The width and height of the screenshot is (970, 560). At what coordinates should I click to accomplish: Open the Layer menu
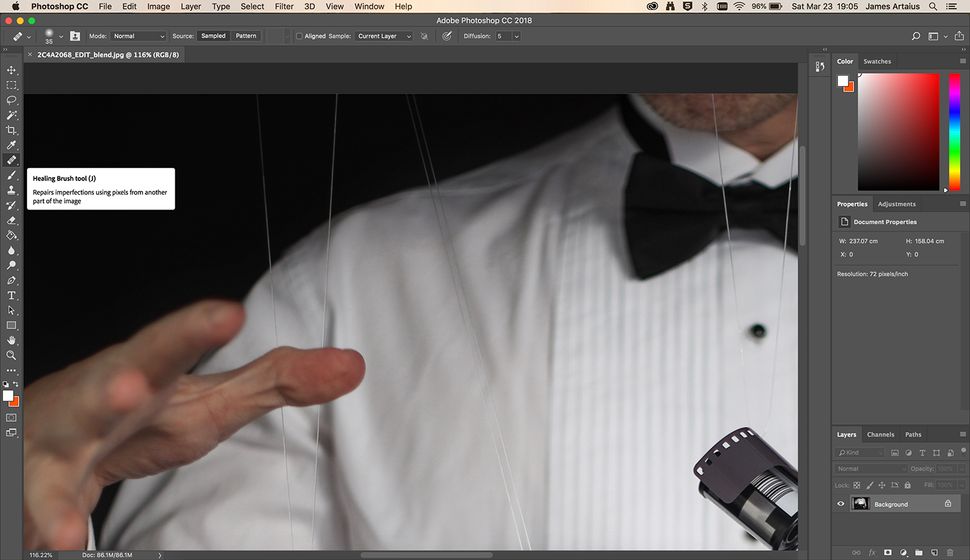point(191,6)
